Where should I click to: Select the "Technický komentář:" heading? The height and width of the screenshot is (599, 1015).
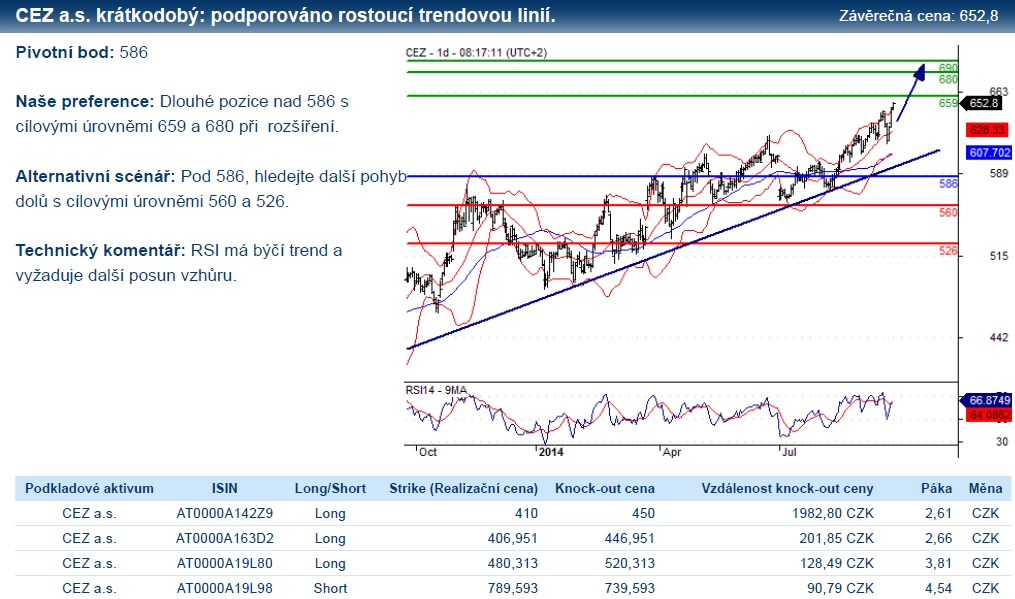100,251
